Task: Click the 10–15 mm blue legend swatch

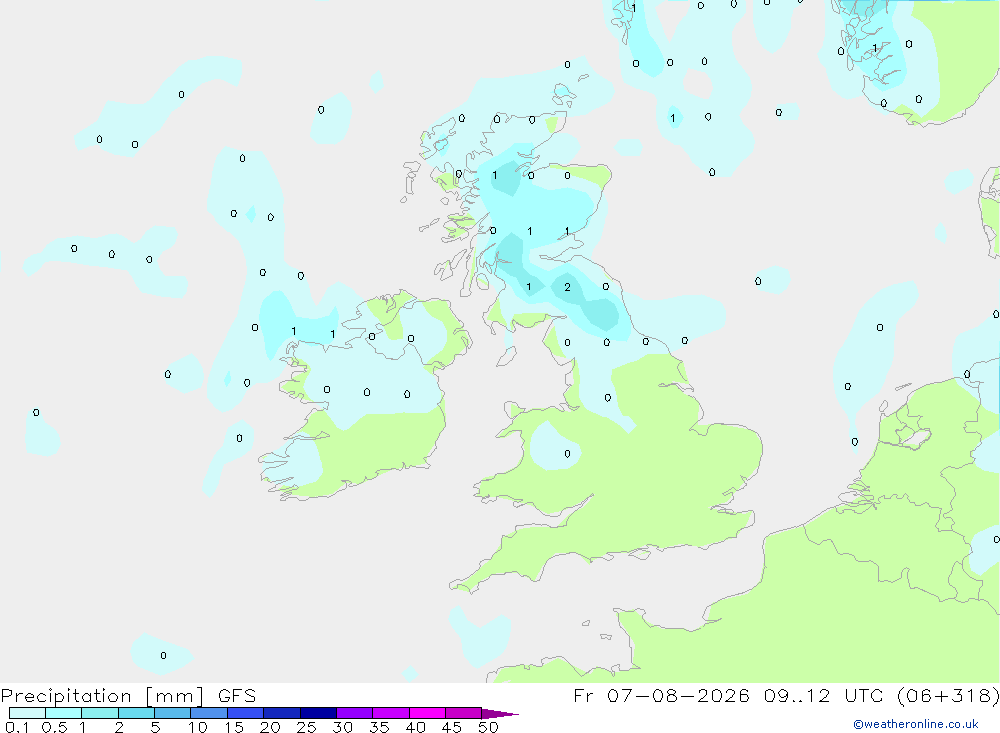Action: pos(209,713)
